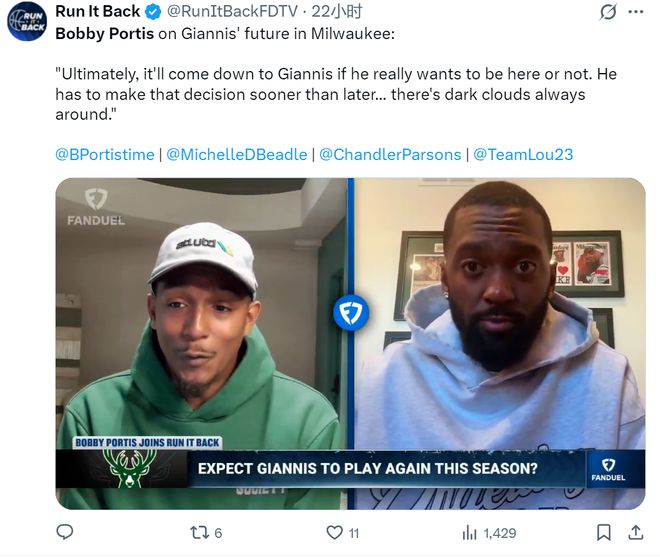660x559 pixels.
Task: Click the reply comment icon
Action: 64,533
